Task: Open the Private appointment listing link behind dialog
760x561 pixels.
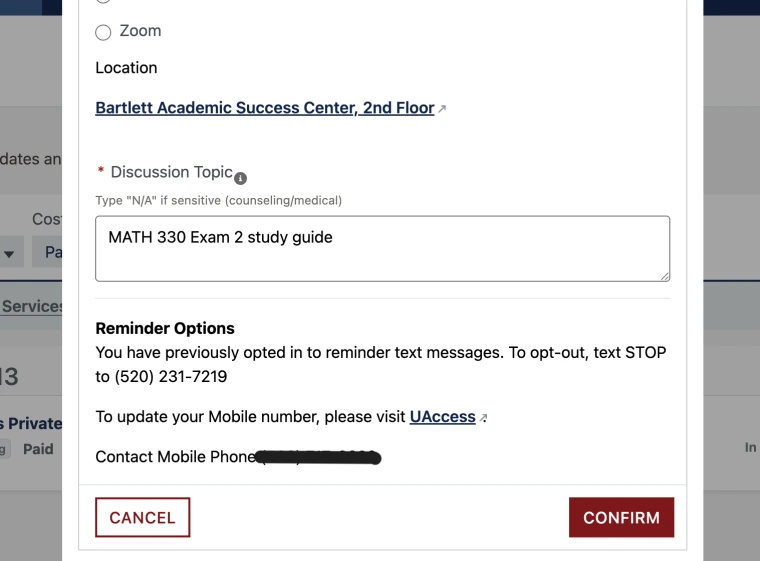Action: [x=34, y=424]
